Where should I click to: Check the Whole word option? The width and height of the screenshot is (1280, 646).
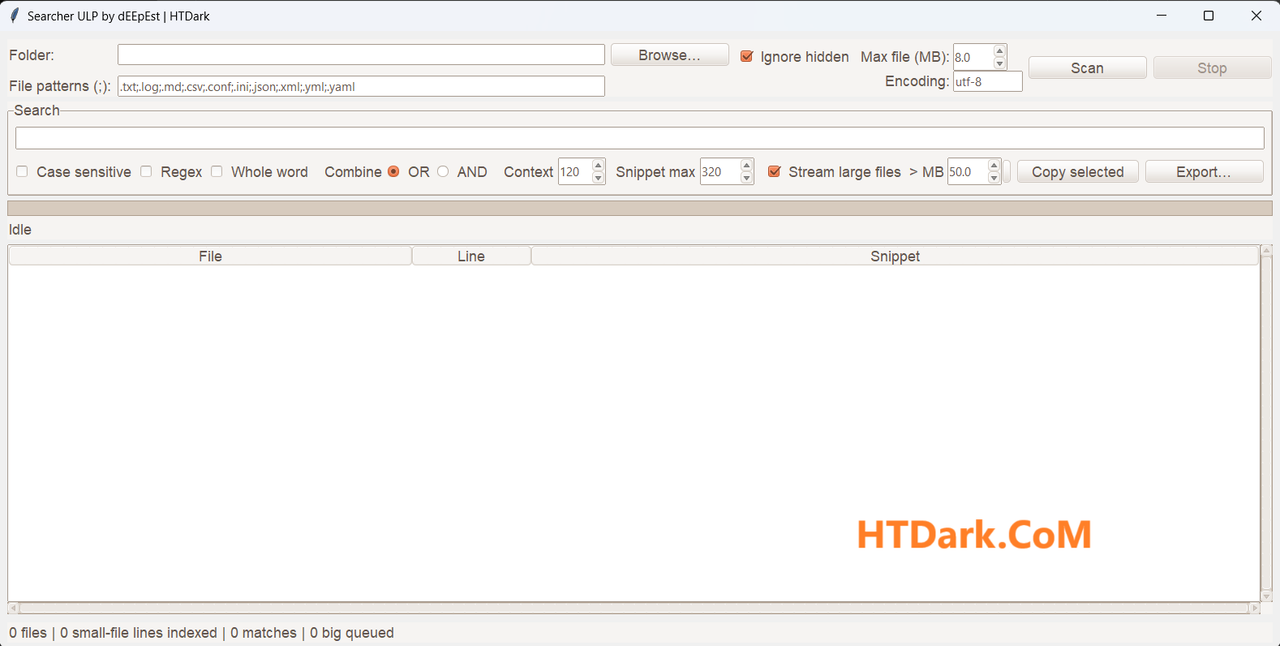tap(216, 172)
